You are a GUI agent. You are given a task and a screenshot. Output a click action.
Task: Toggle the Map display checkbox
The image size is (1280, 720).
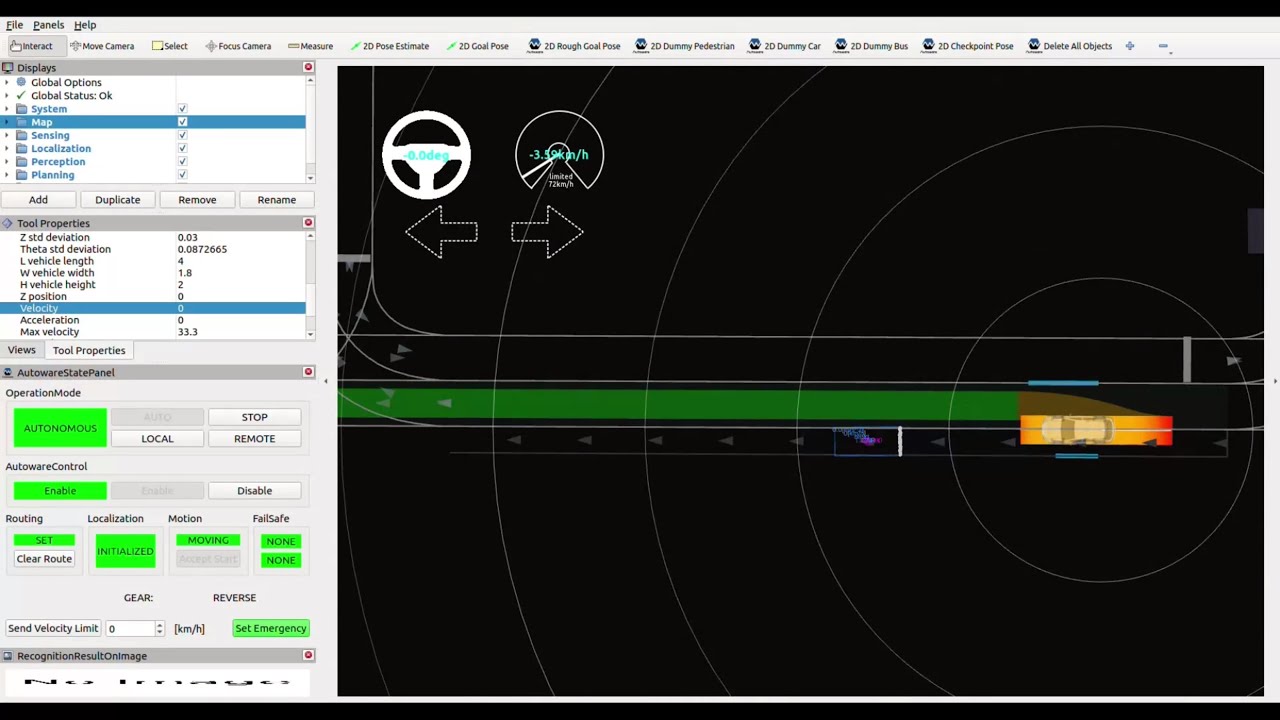coord(182,122)
